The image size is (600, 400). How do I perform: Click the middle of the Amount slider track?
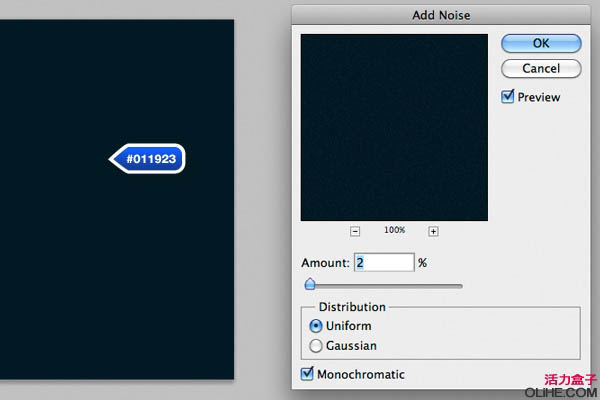click(385, 286)
